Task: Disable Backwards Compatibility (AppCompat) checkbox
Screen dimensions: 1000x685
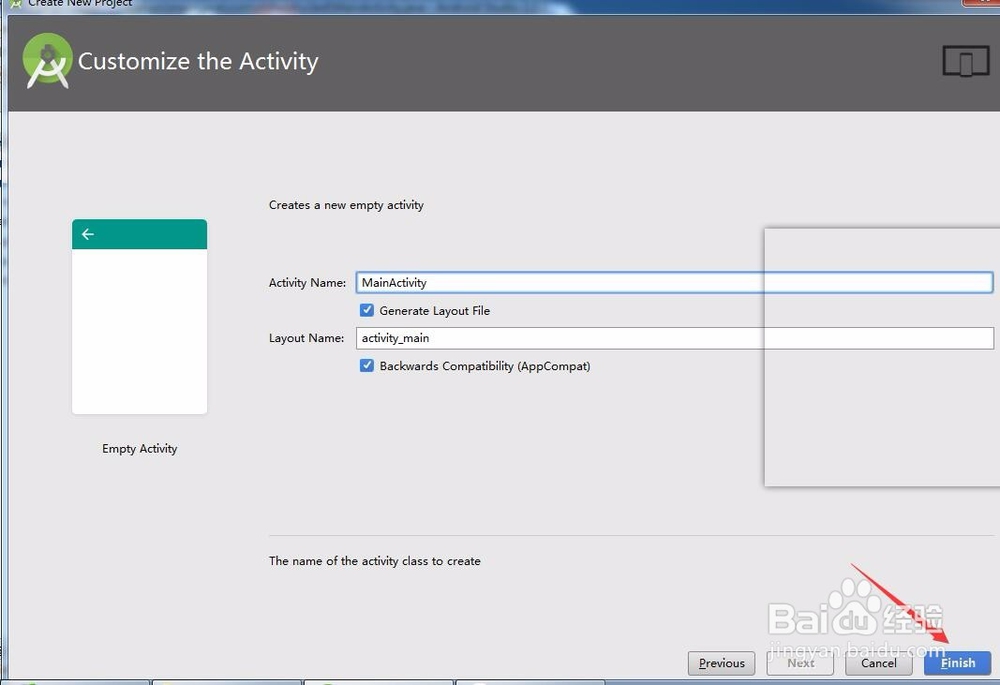Action: point(367,365)
